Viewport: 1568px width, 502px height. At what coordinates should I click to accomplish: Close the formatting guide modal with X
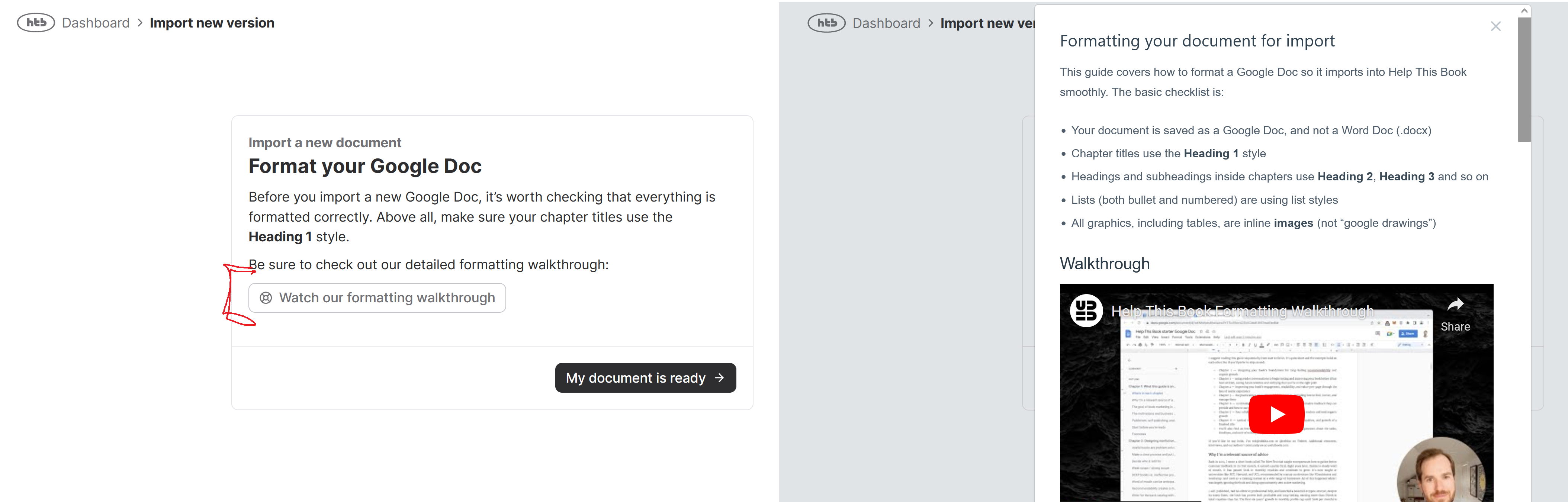[1495, 26]
